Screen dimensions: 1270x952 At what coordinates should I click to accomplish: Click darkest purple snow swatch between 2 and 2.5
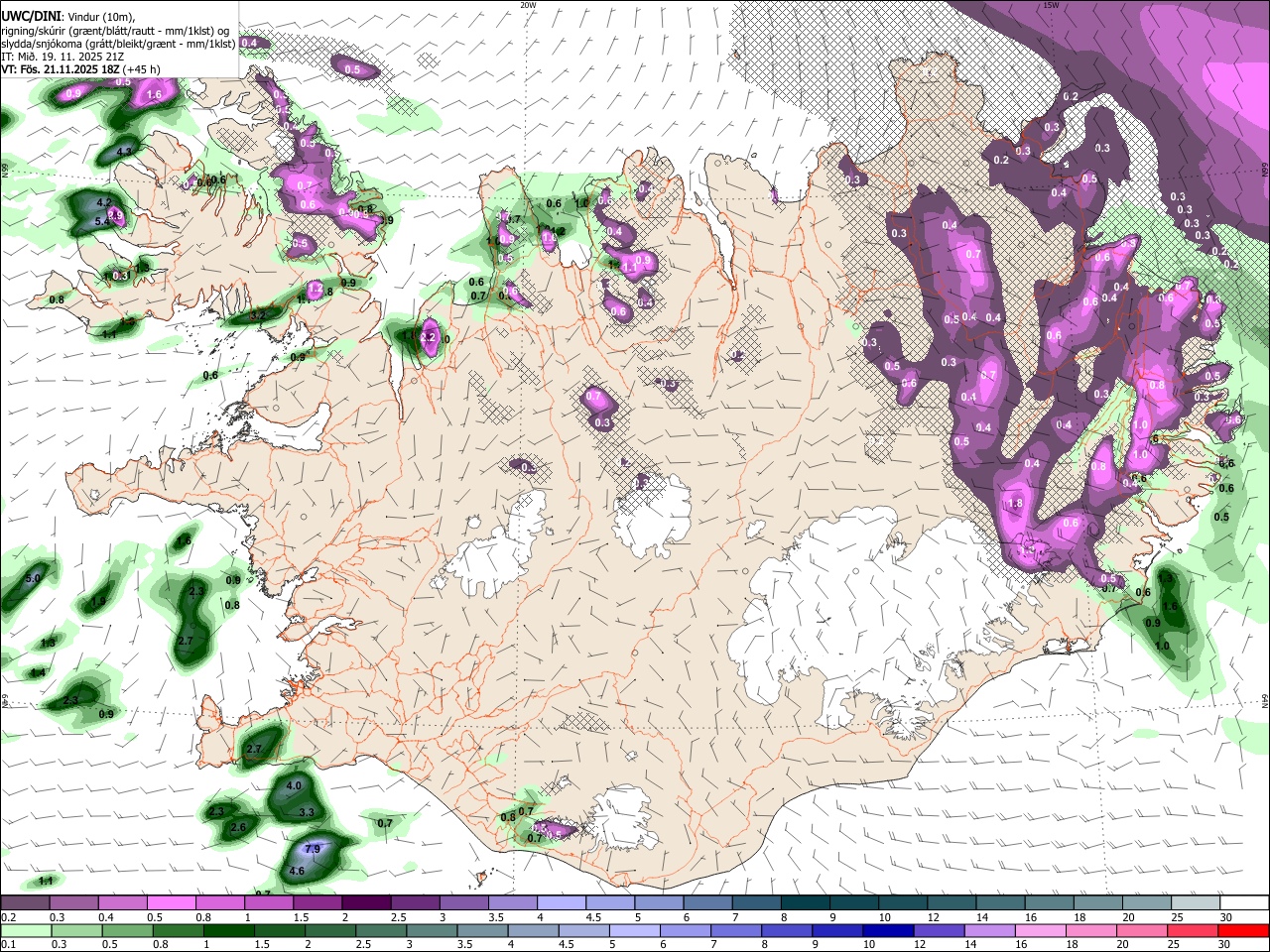click(x=366, y=903)
